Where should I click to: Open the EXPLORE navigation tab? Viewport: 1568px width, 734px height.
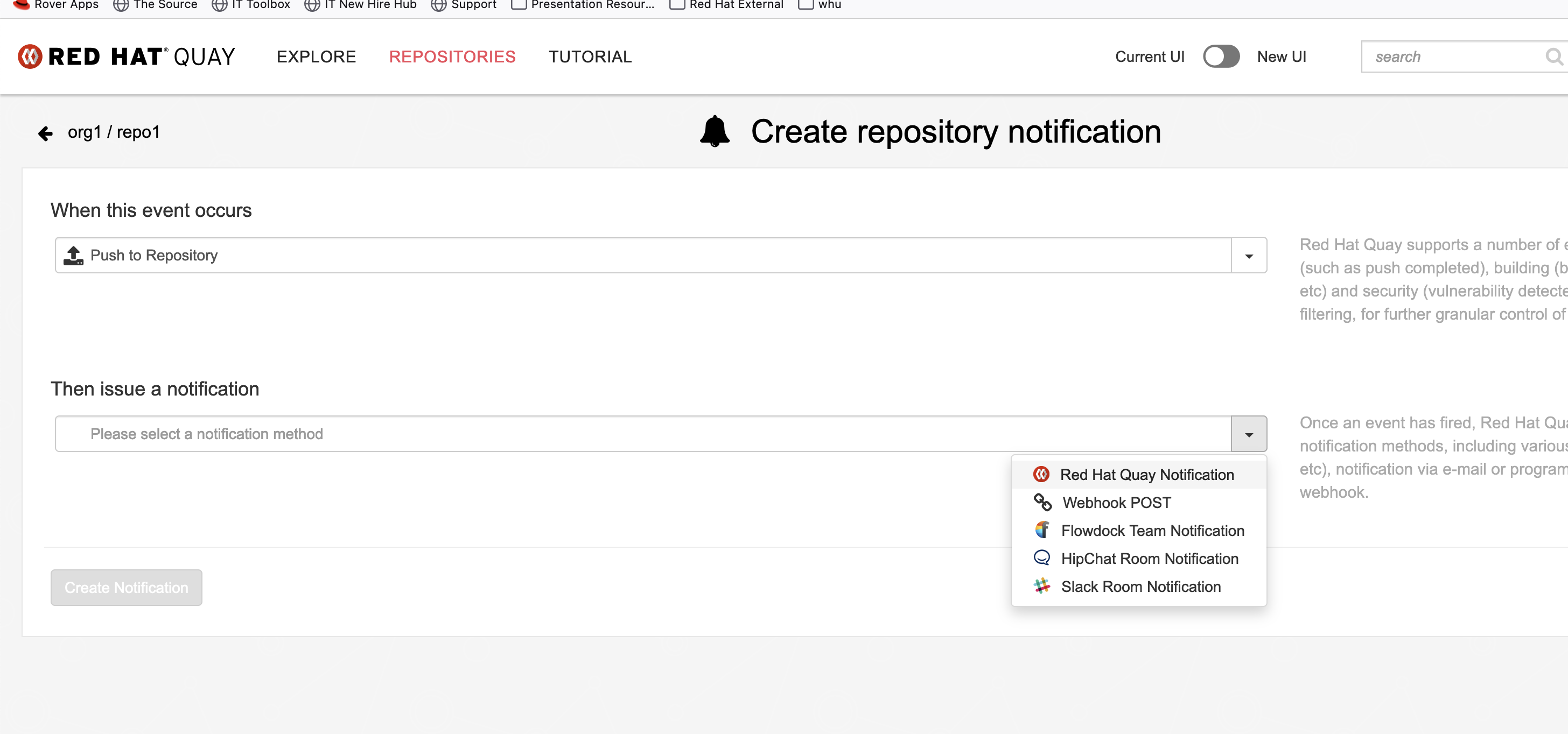tap(316, 57)
